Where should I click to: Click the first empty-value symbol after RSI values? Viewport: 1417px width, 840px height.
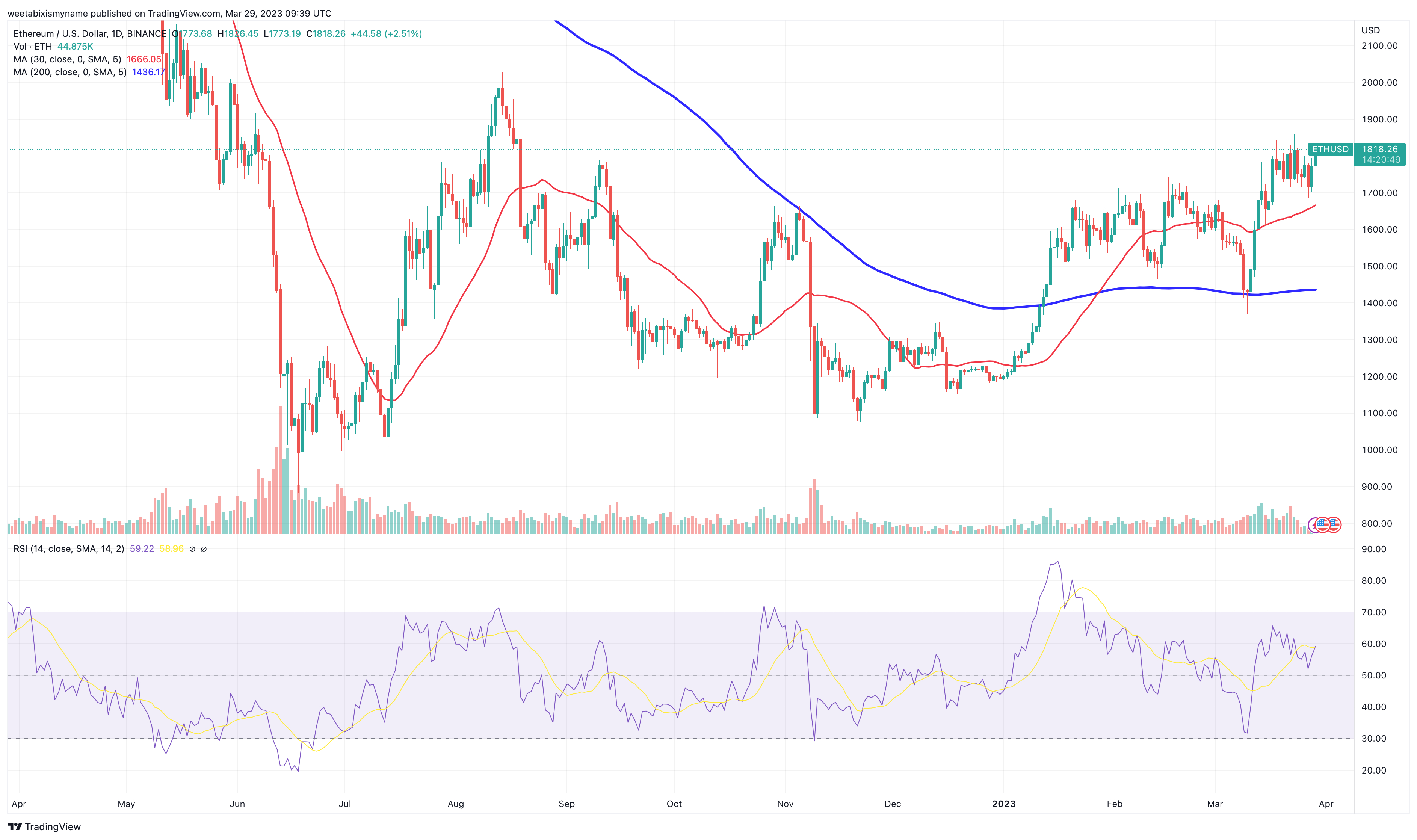coord(192,549)
